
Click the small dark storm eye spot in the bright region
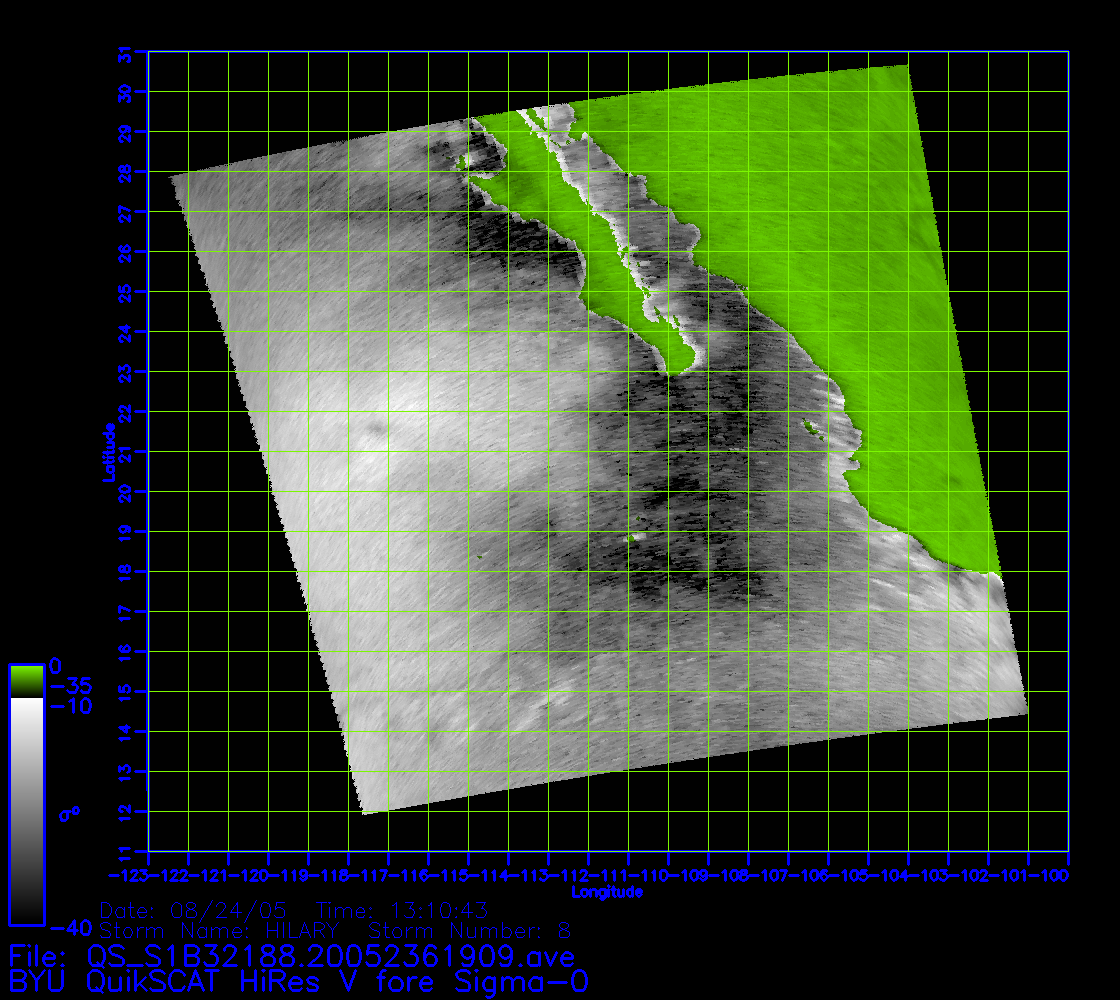(376, 430)
